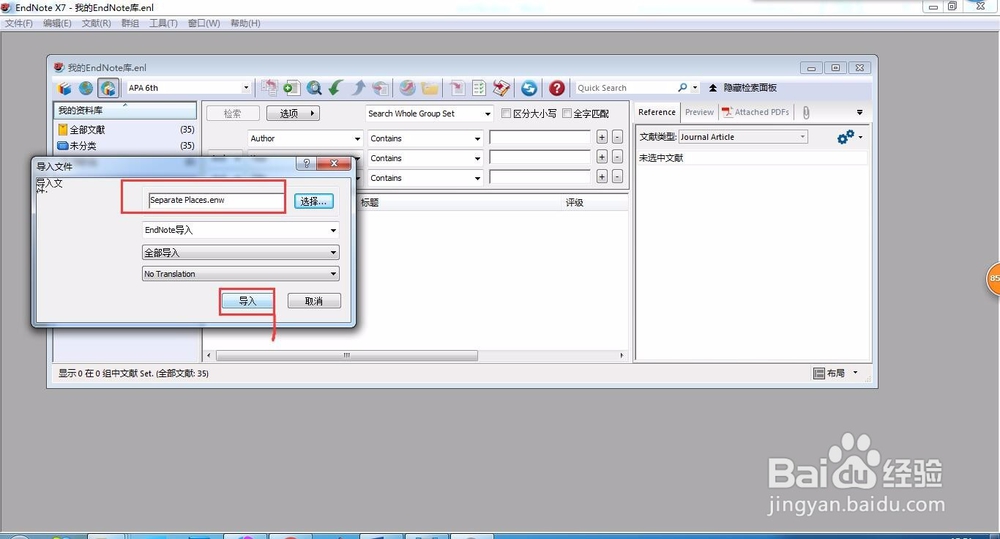Click the 导入 import button
This screenshot has width=1000, height=539.
click(x=247, y=301)
